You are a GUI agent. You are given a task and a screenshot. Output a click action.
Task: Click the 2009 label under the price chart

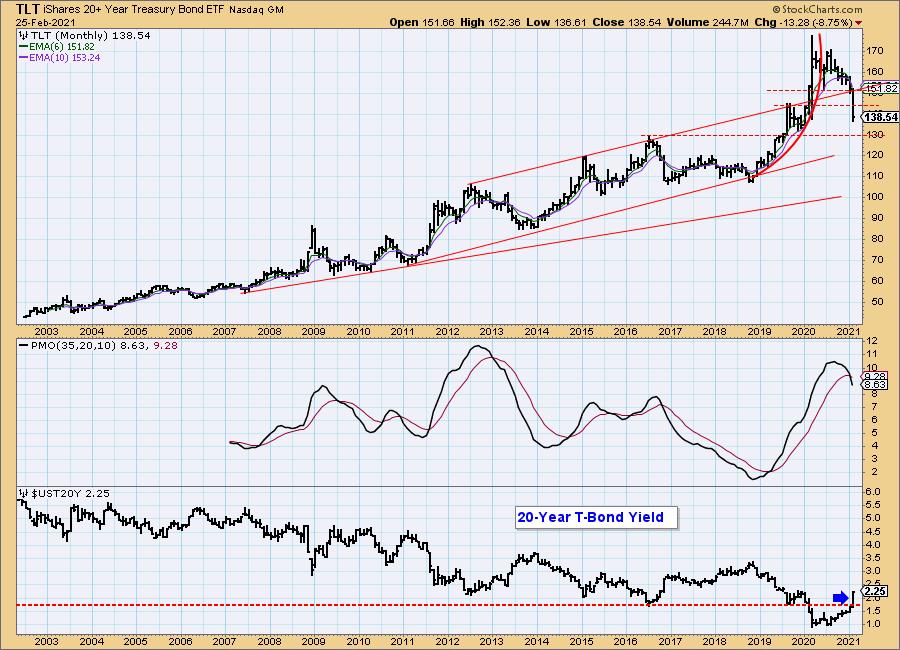click(313, 331)
